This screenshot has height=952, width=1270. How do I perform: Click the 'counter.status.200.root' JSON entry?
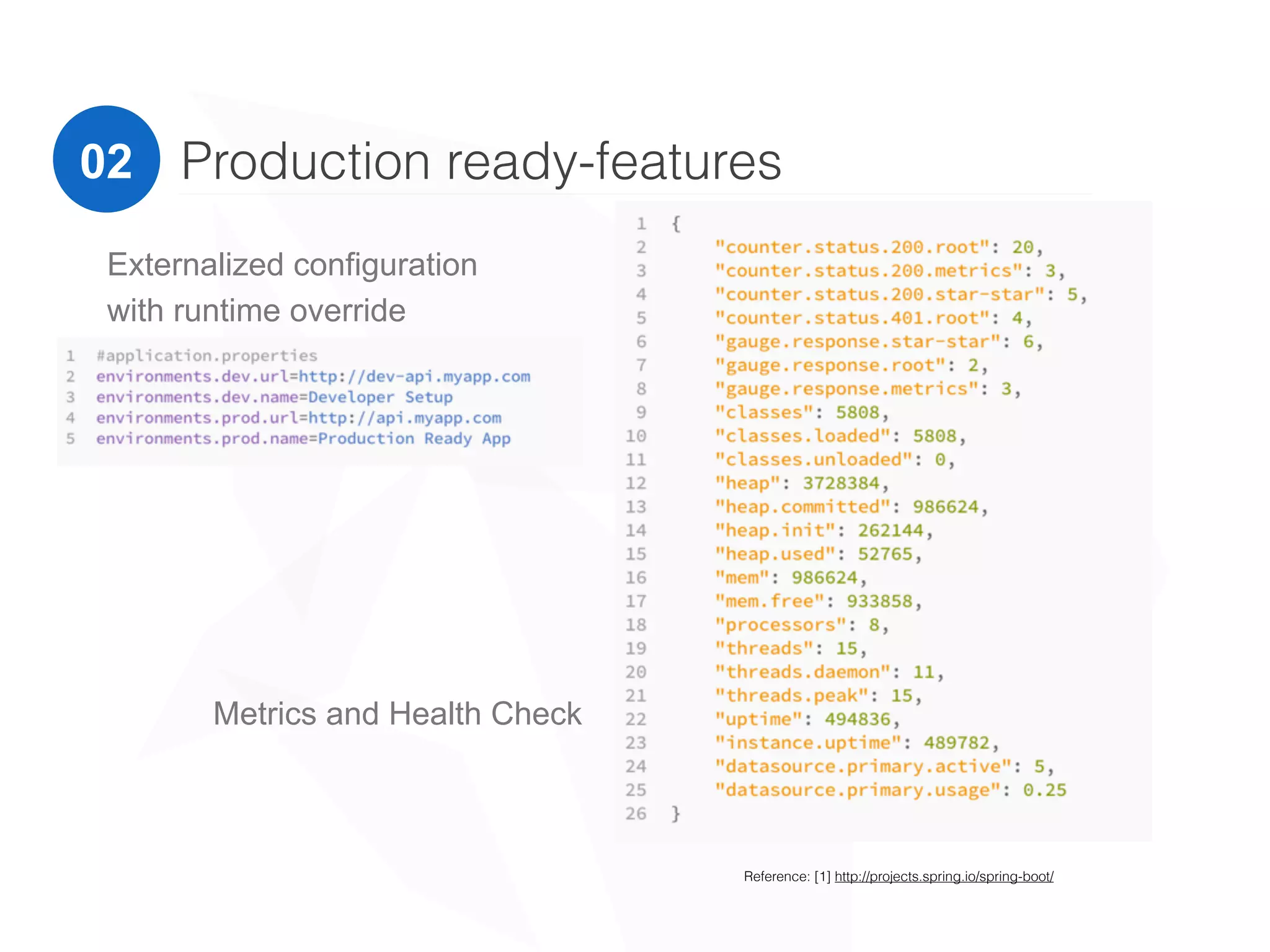[x=879, y=247]
